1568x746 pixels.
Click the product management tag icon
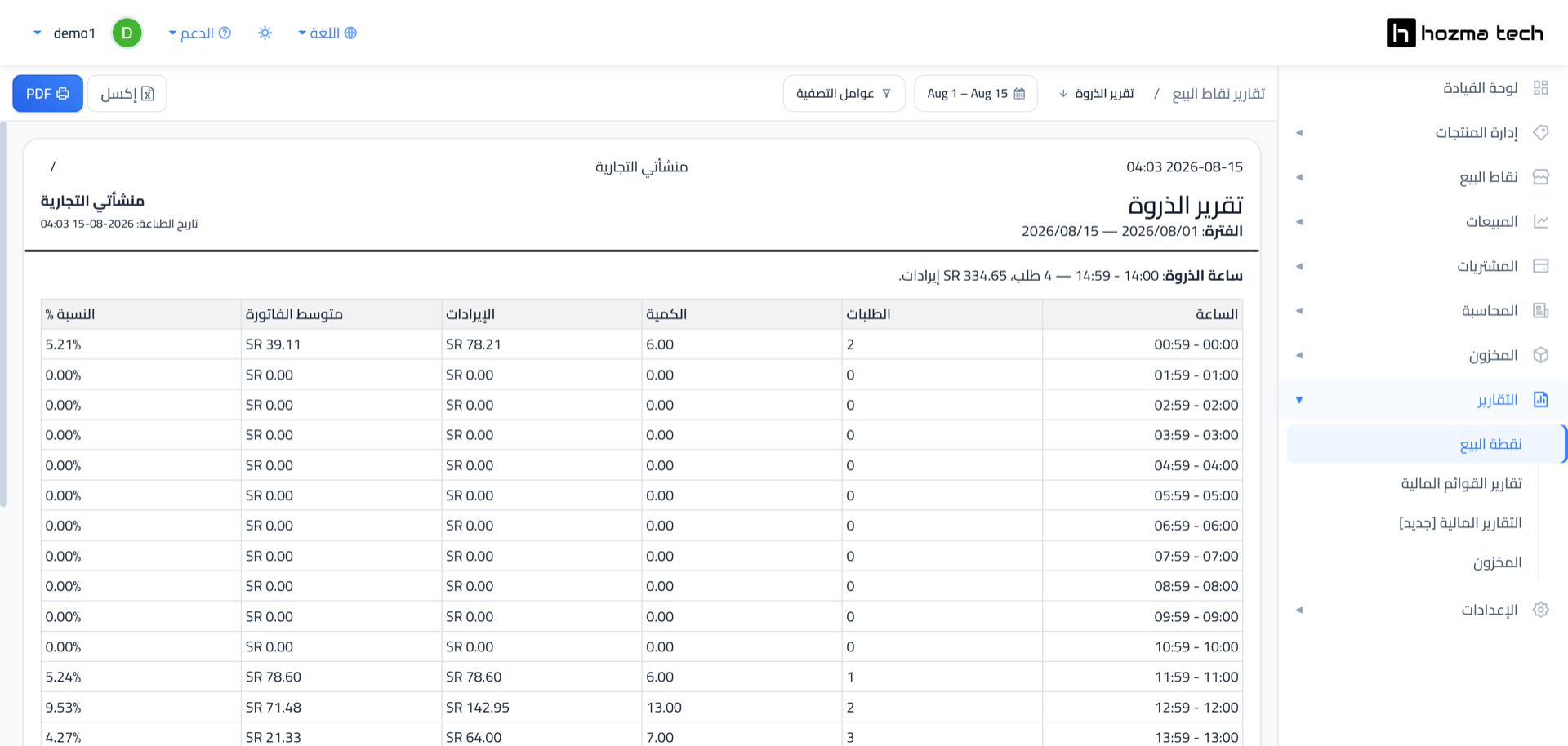(x=1540, y=132)
